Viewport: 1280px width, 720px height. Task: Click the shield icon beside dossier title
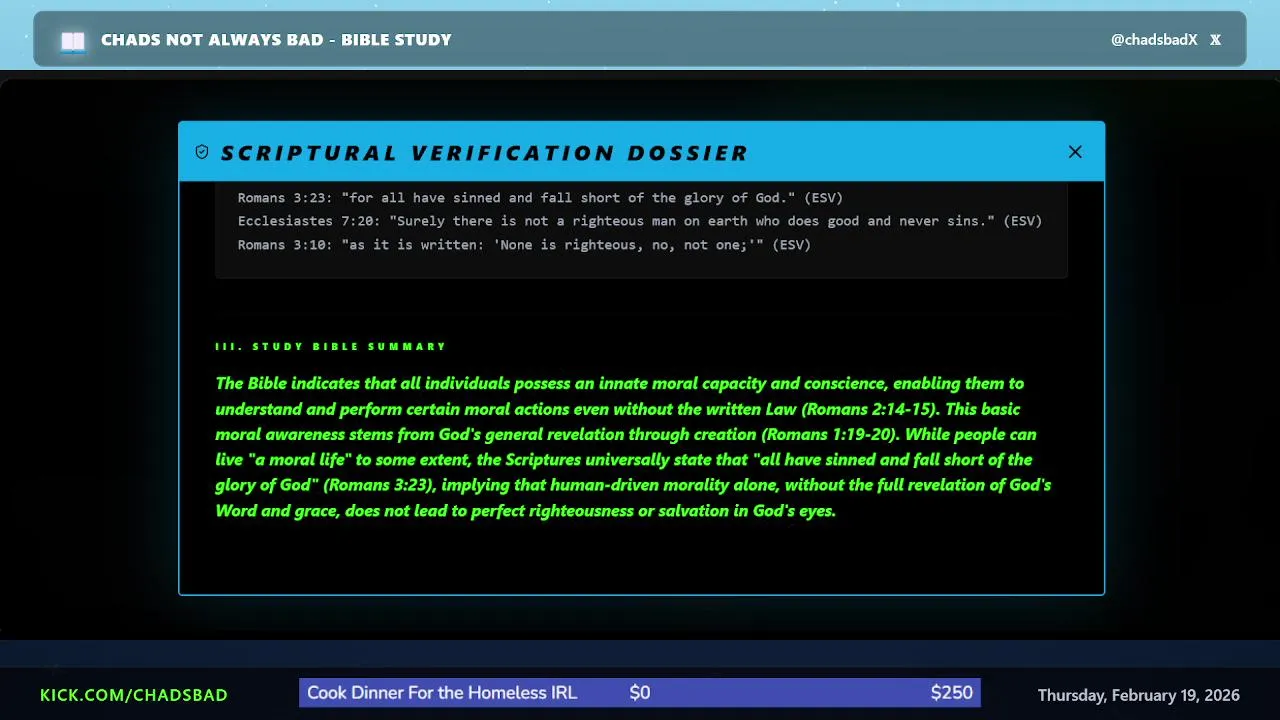point(202,152)
